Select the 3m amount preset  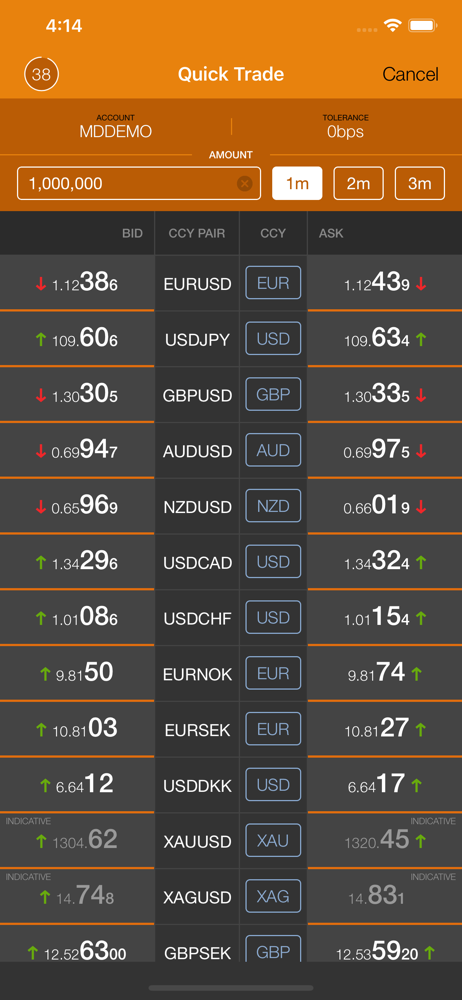pyautogui.click(x=420, y=184)
